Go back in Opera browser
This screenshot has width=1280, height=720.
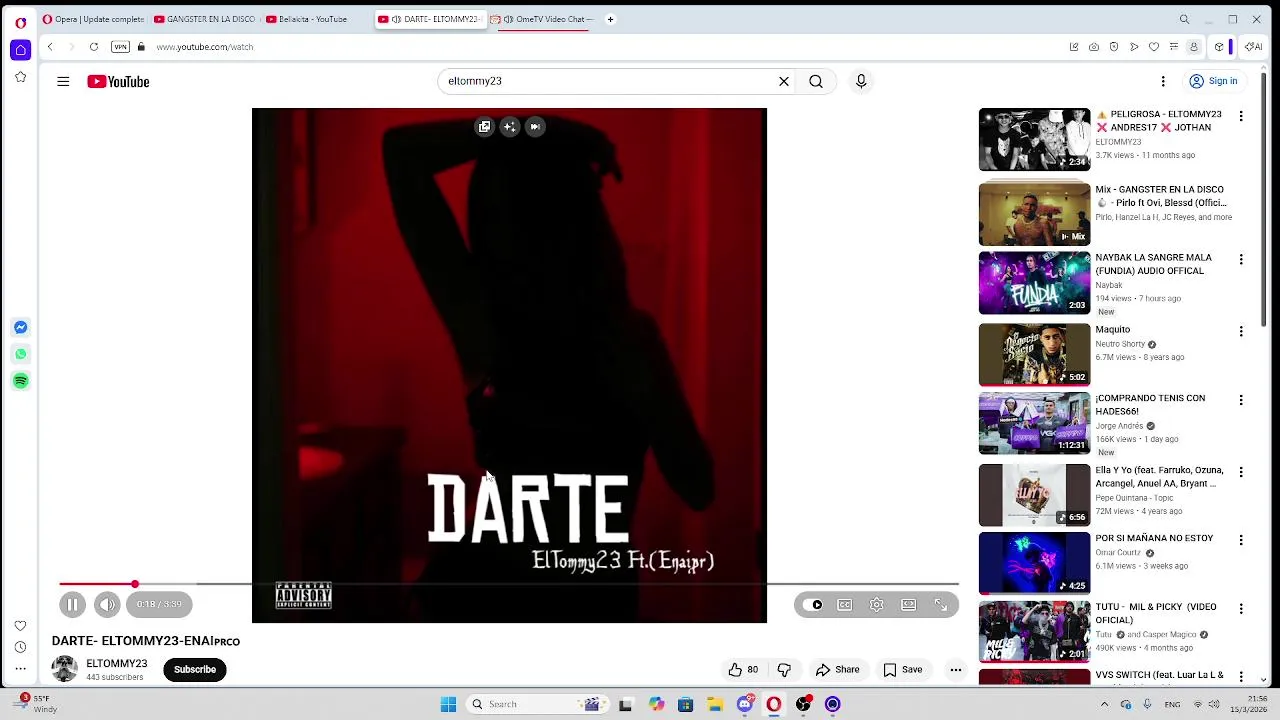pos(50,47)
